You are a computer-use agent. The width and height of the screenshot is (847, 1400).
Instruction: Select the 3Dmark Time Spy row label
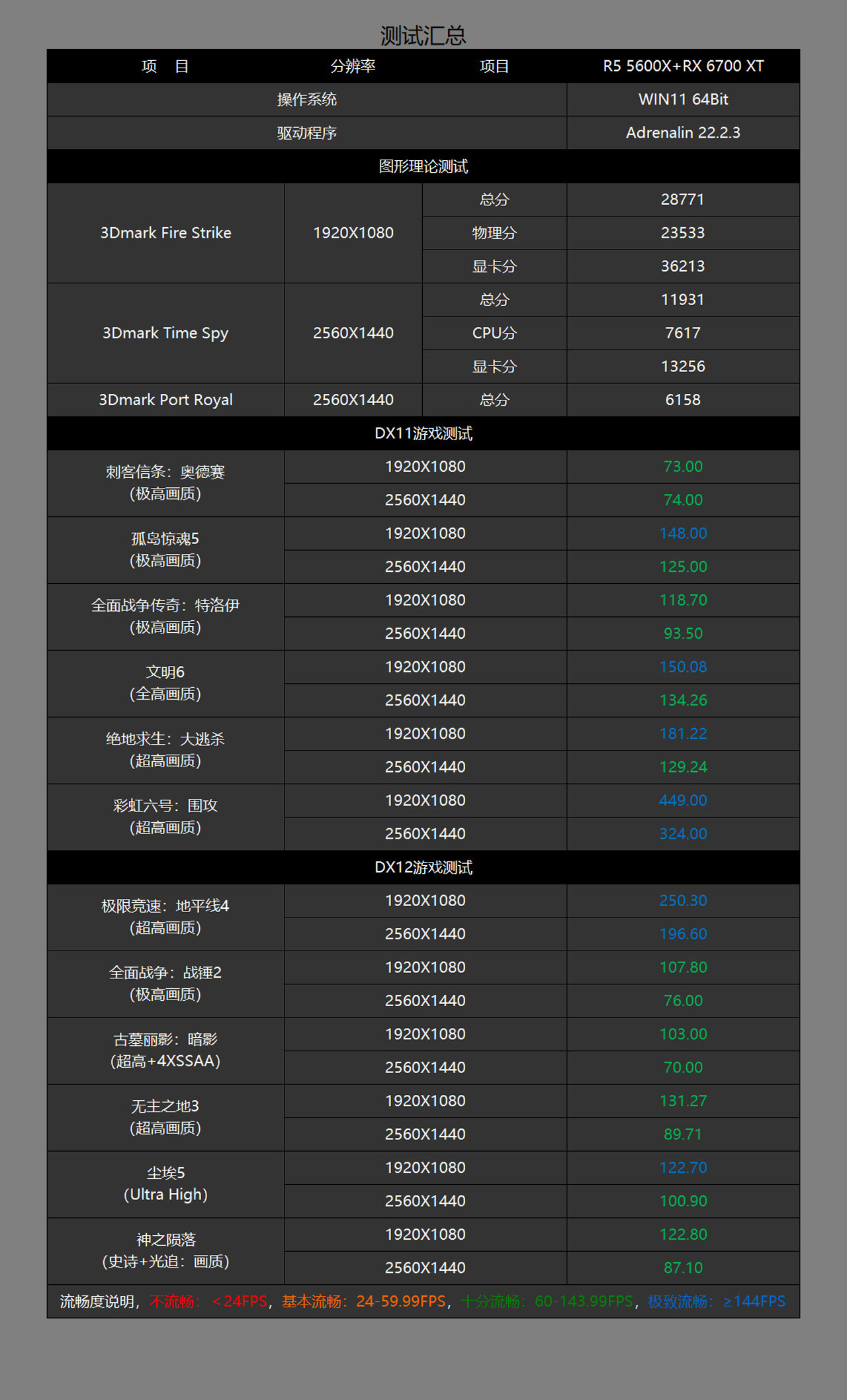[165, 333]
